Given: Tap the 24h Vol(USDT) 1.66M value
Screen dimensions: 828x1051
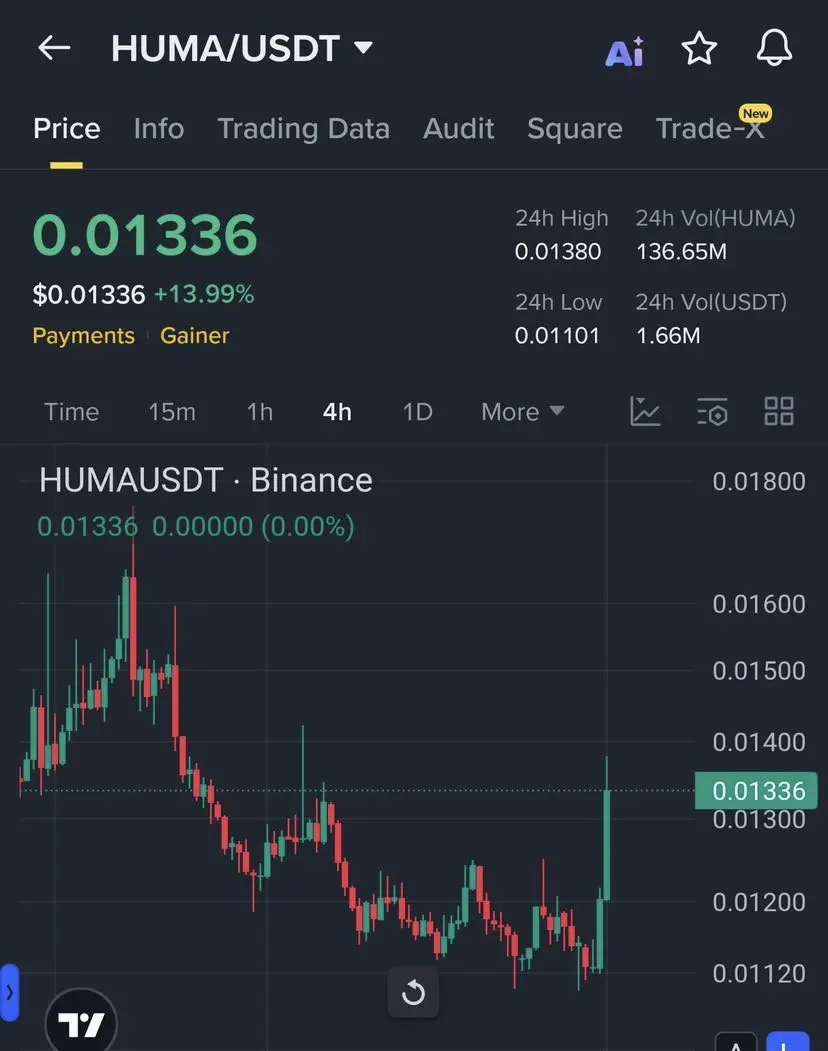Looking at the screenshot, I should pos(668,335).
